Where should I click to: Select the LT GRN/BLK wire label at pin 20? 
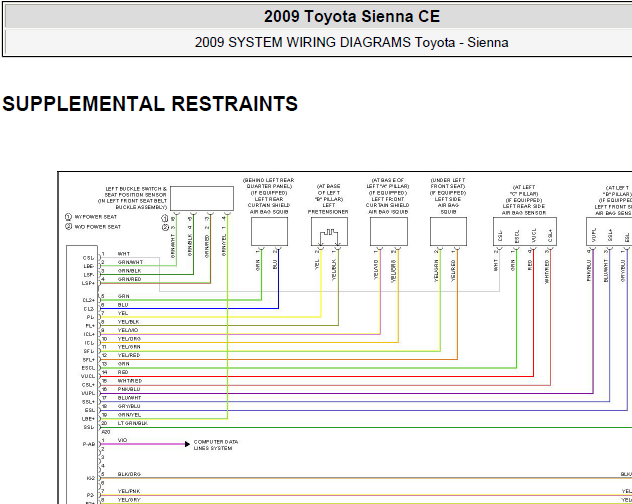[x=133, y=423]
